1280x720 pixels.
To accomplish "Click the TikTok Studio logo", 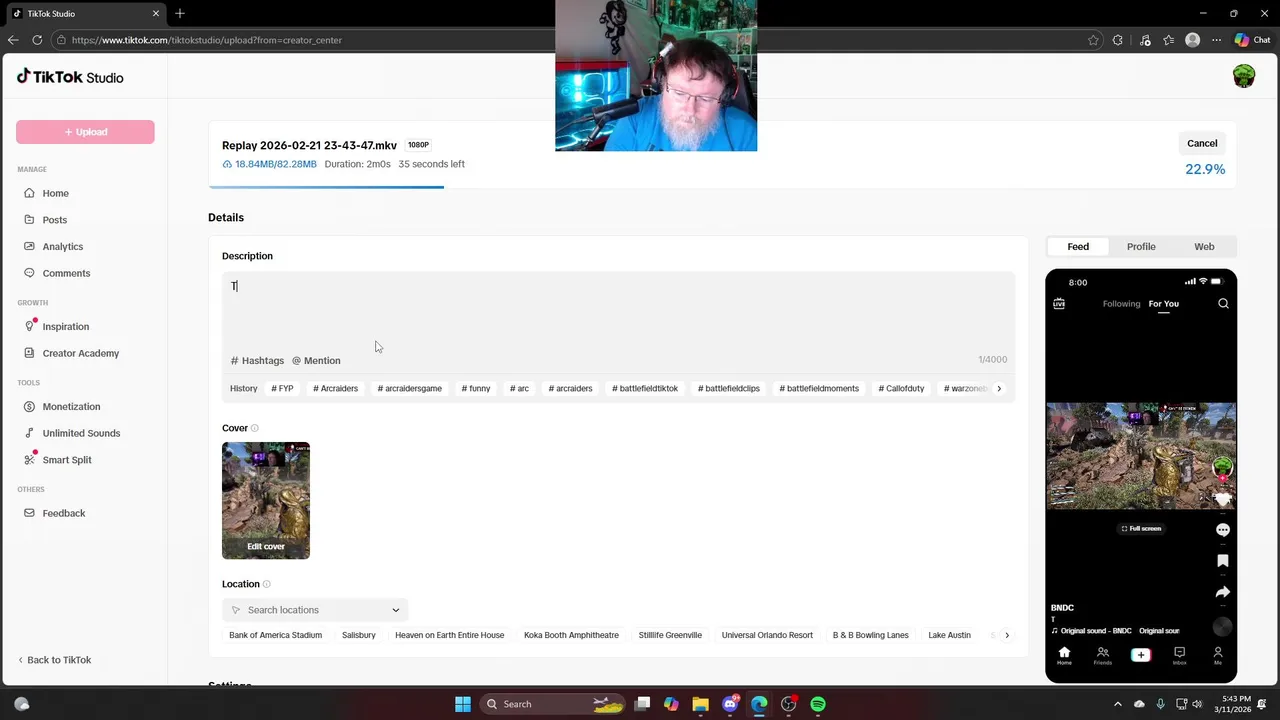I will click(x=70, y=77).
